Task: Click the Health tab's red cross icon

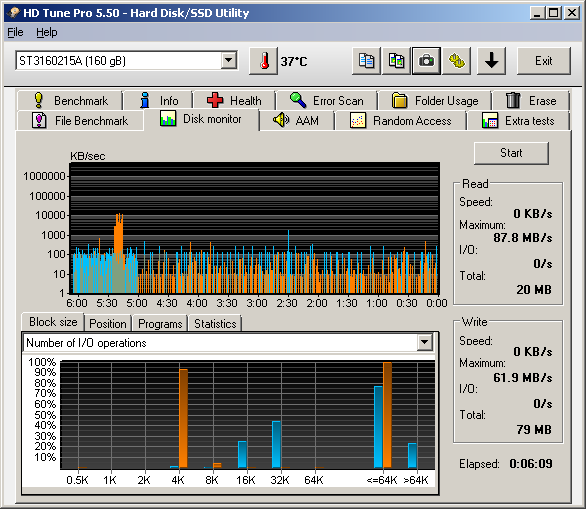Action: click(x=215, y=100)
